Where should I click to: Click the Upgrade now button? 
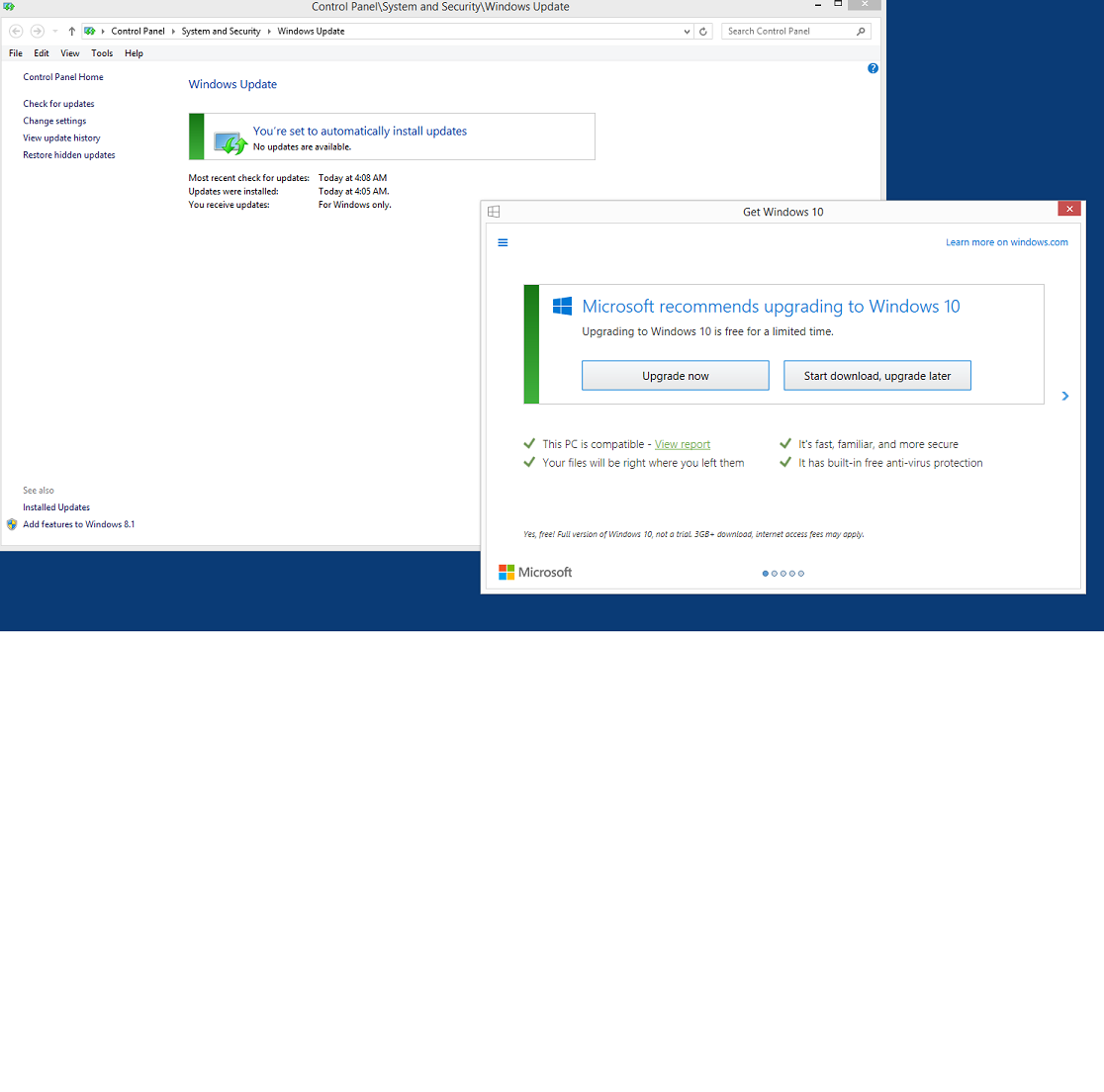pos(676,375)
